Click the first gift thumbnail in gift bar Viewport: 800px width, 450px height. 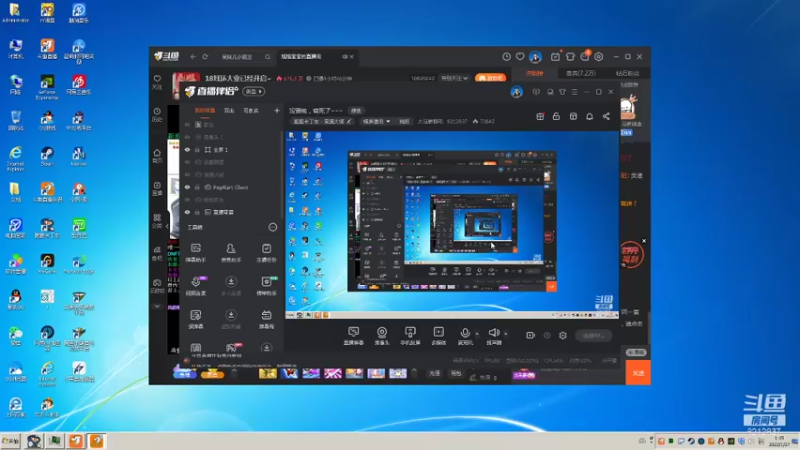pyautogui.click(x=267, y=374)
